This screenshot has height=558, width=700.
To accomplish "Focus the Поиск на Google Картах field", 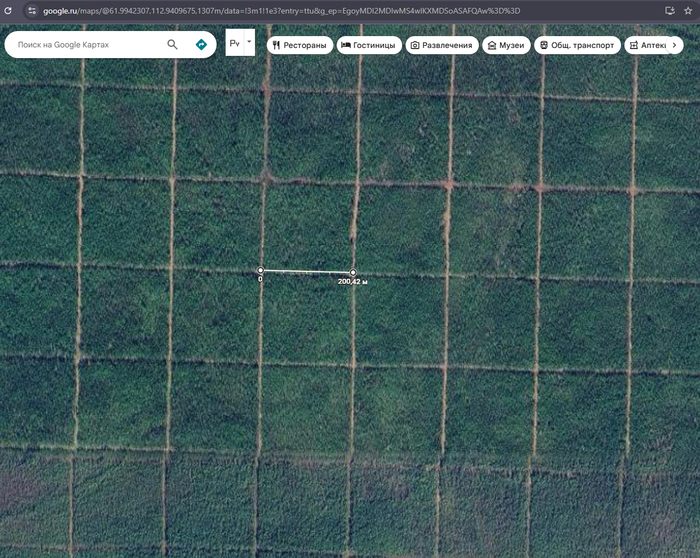I will [90, 45].
